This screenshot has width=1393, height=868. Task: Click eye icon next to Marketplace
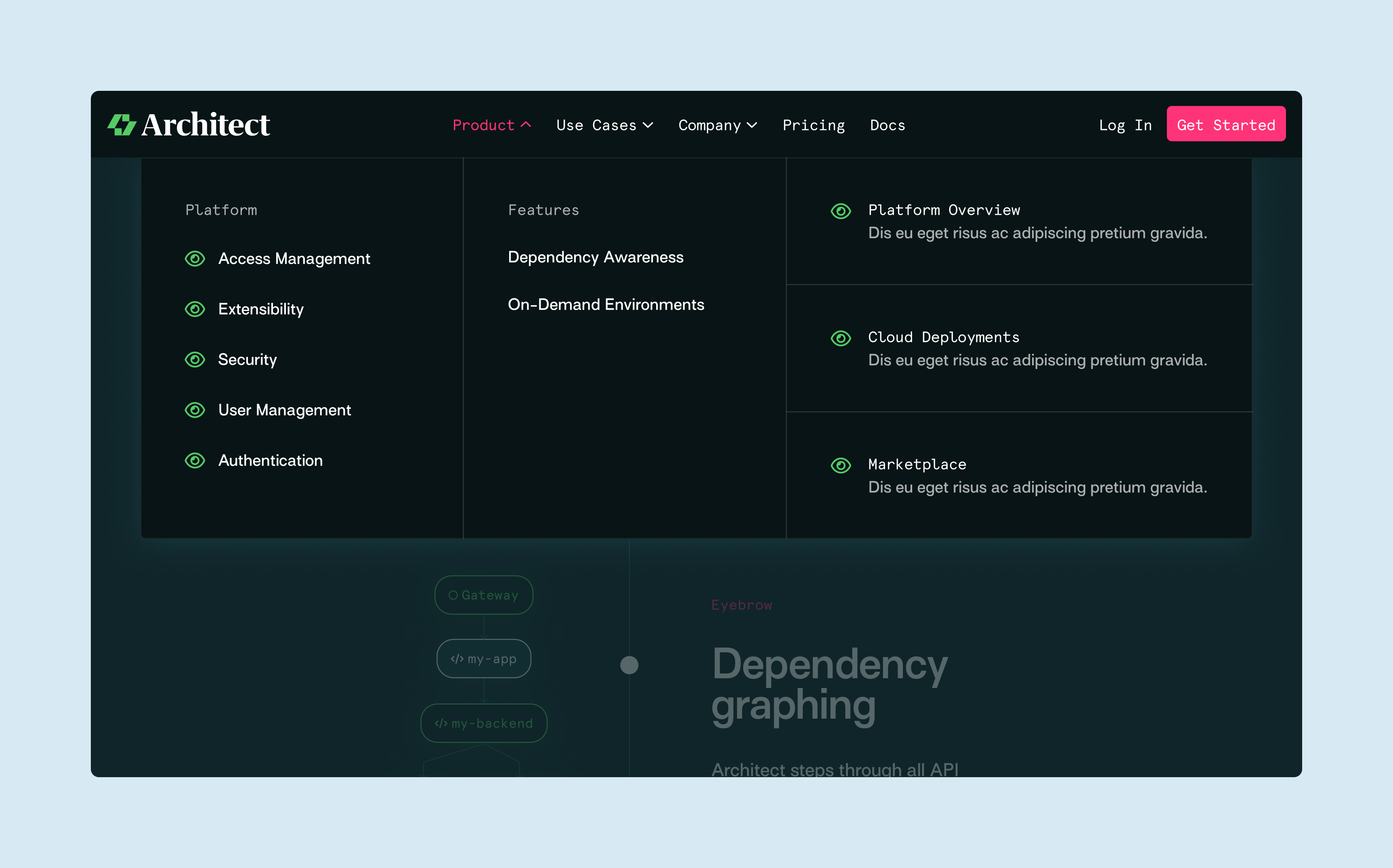[x=841, y=465]
